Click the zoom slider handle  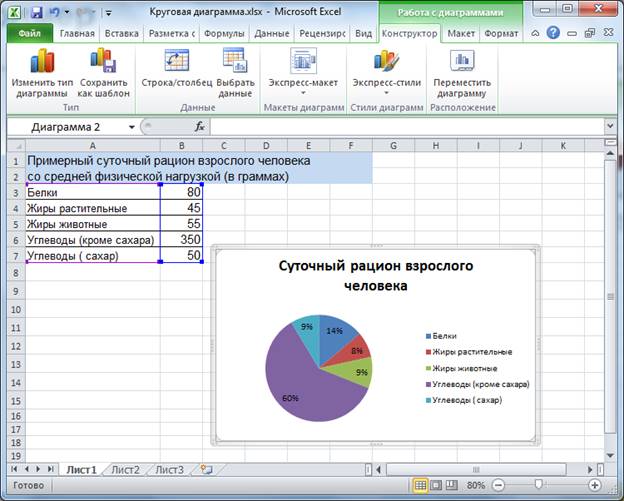(538, 484)
